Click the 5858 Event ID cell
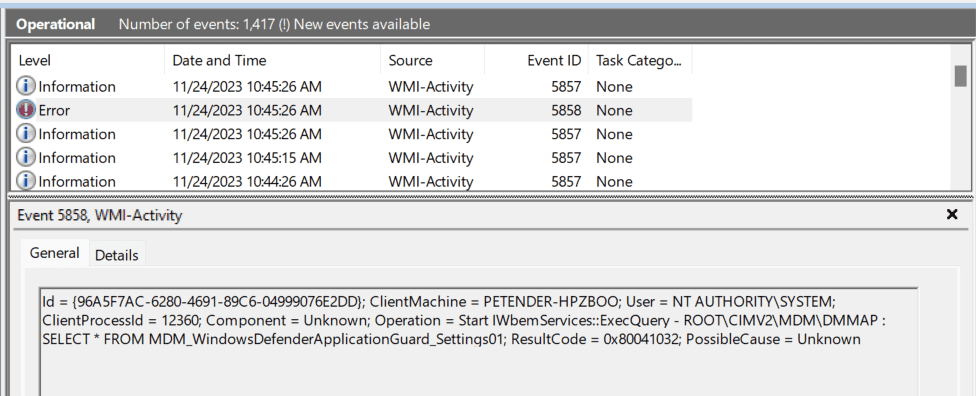 coord(566,110)
